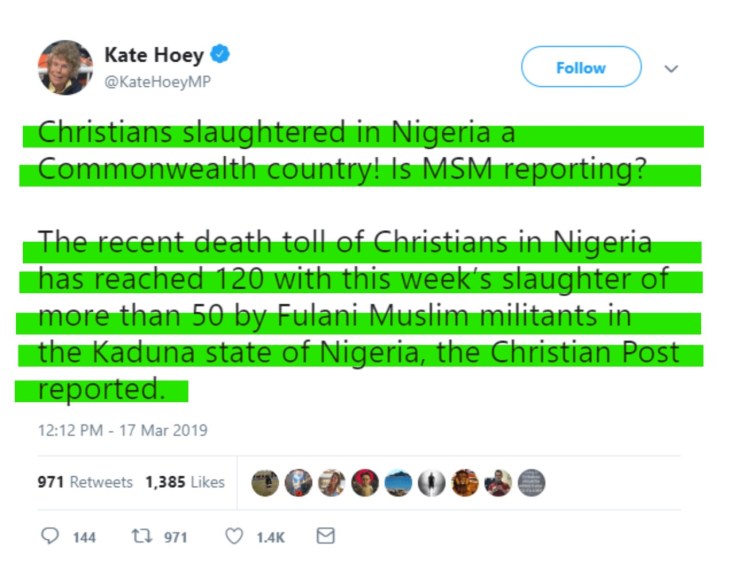This screenshot has height=562, width=736.
Task: Open the Kate Hoey display name link
Action: (154, 54)
